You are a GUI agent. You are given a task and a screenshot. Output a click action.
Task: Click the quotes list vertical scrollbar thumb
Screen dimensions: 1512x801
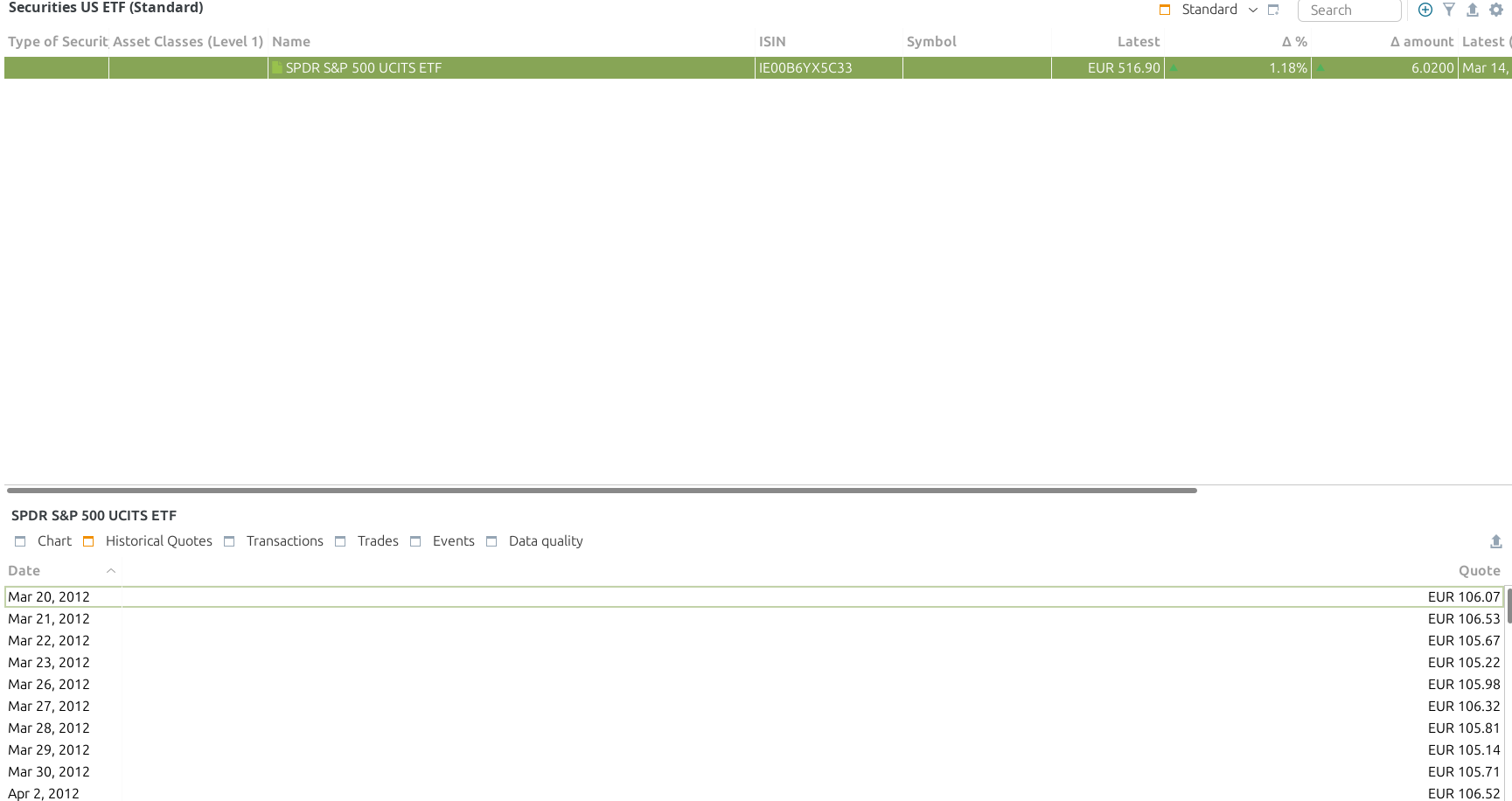pos(1509,606)
